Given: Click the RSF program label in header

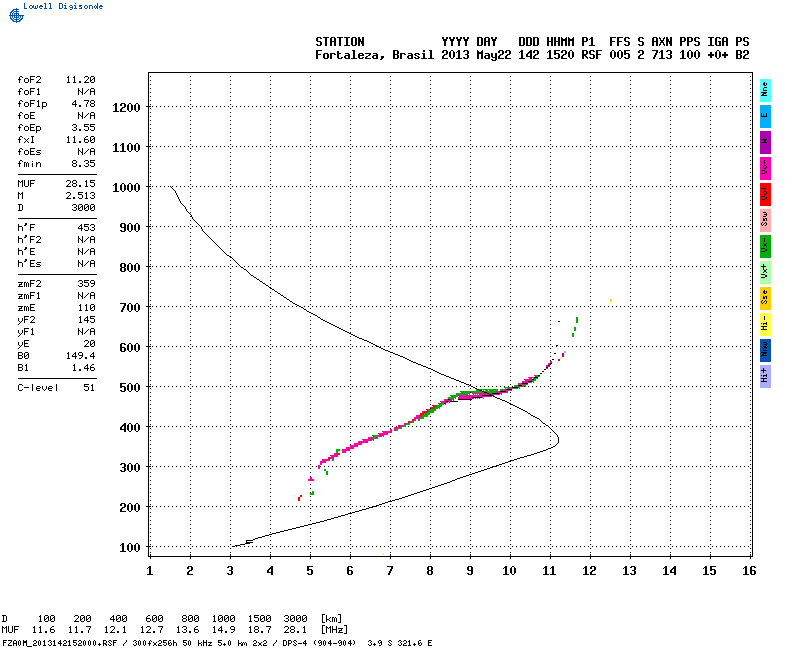Looking at the screenshot, I should [591, 55].
